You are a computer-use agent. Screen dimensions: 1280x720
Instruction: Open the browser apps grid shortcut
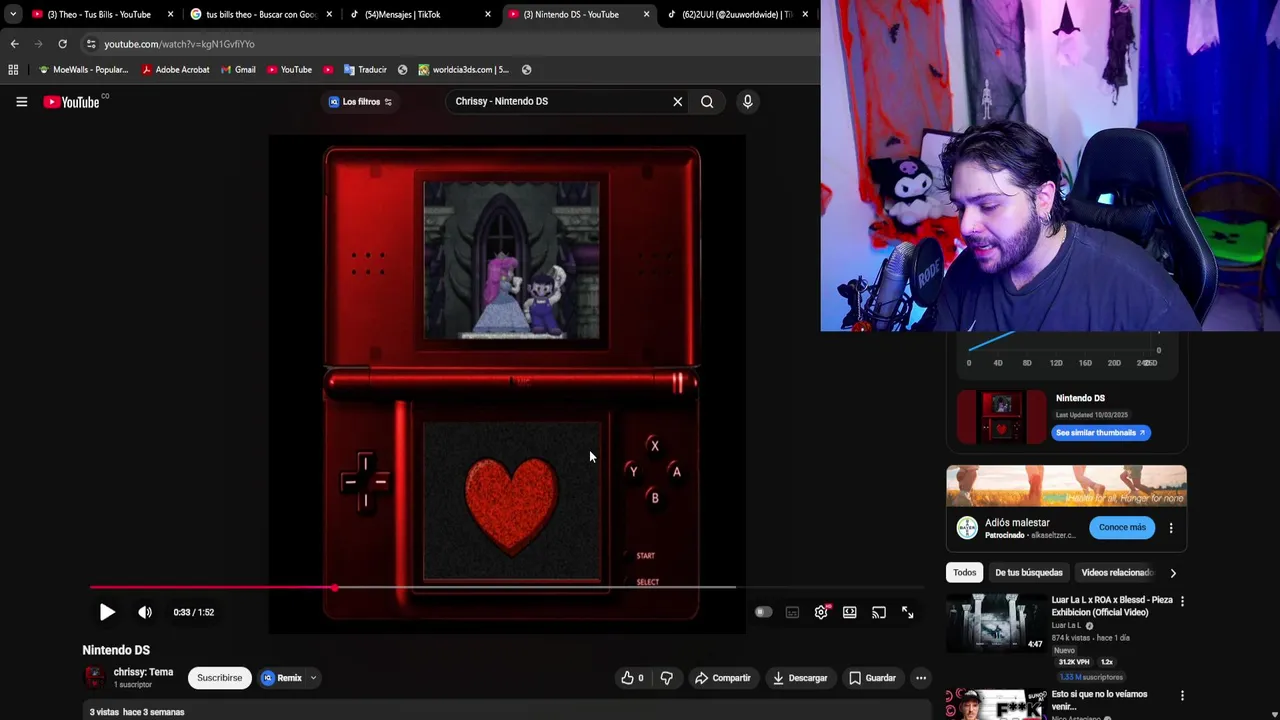13,70
